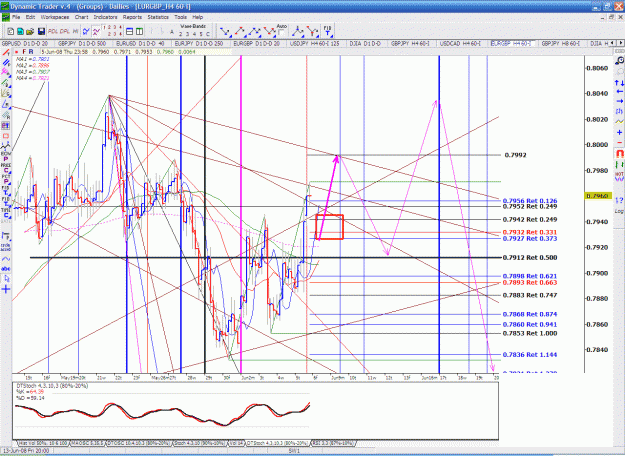
Task: Select the three-point swing wave tool
Action: 254,31
